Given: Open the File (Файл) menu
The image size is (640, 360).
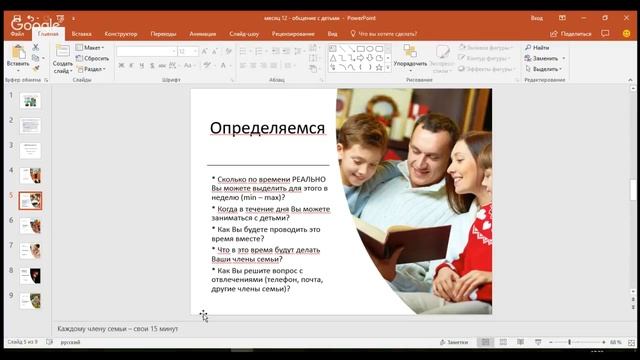Looking at the screenshot, I should [17, 34].
